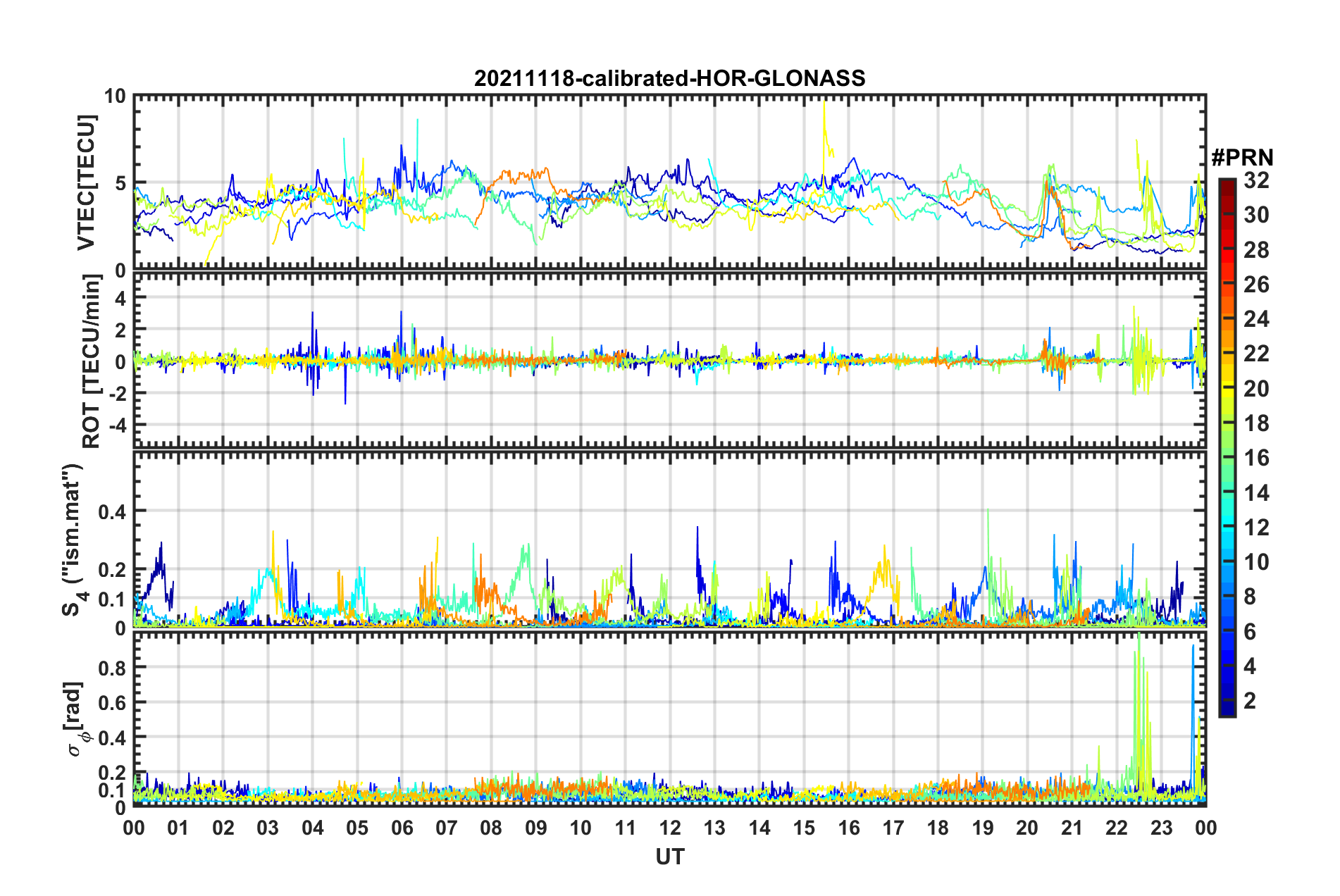
Task: Click the 0.4 tick label on S4 axis
Action: point(112,511)
